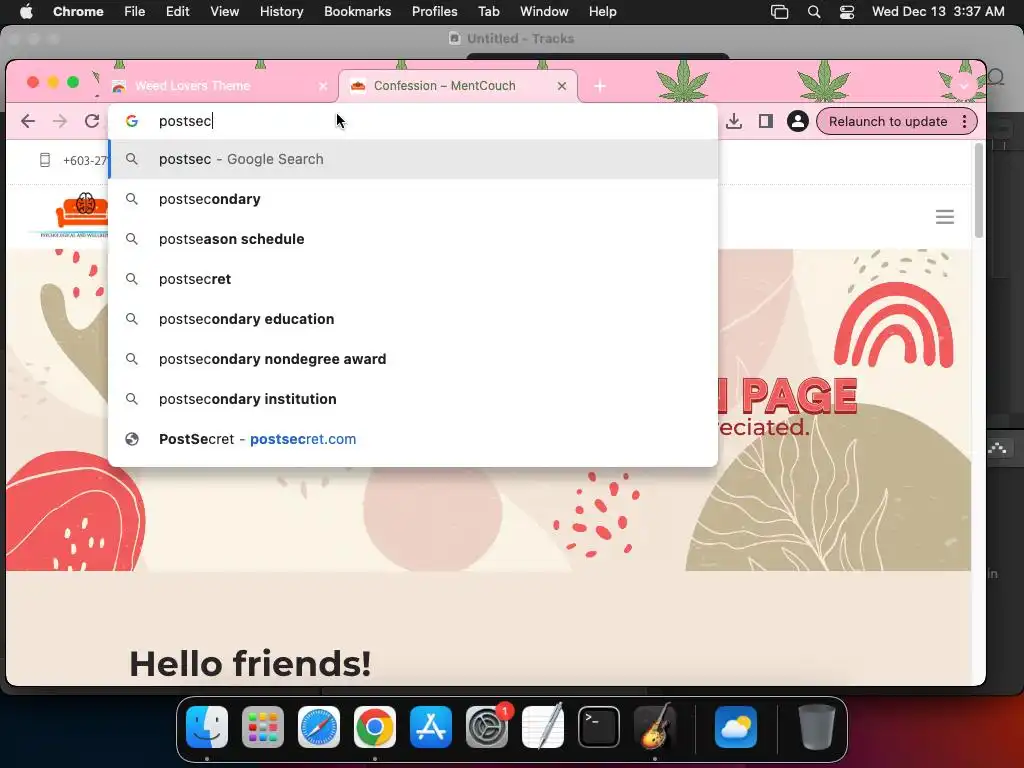Image resolution: width=1024 pixels, height=768 pixels.
Task: Click the Chrome back arrow
Action: [27, 121]
